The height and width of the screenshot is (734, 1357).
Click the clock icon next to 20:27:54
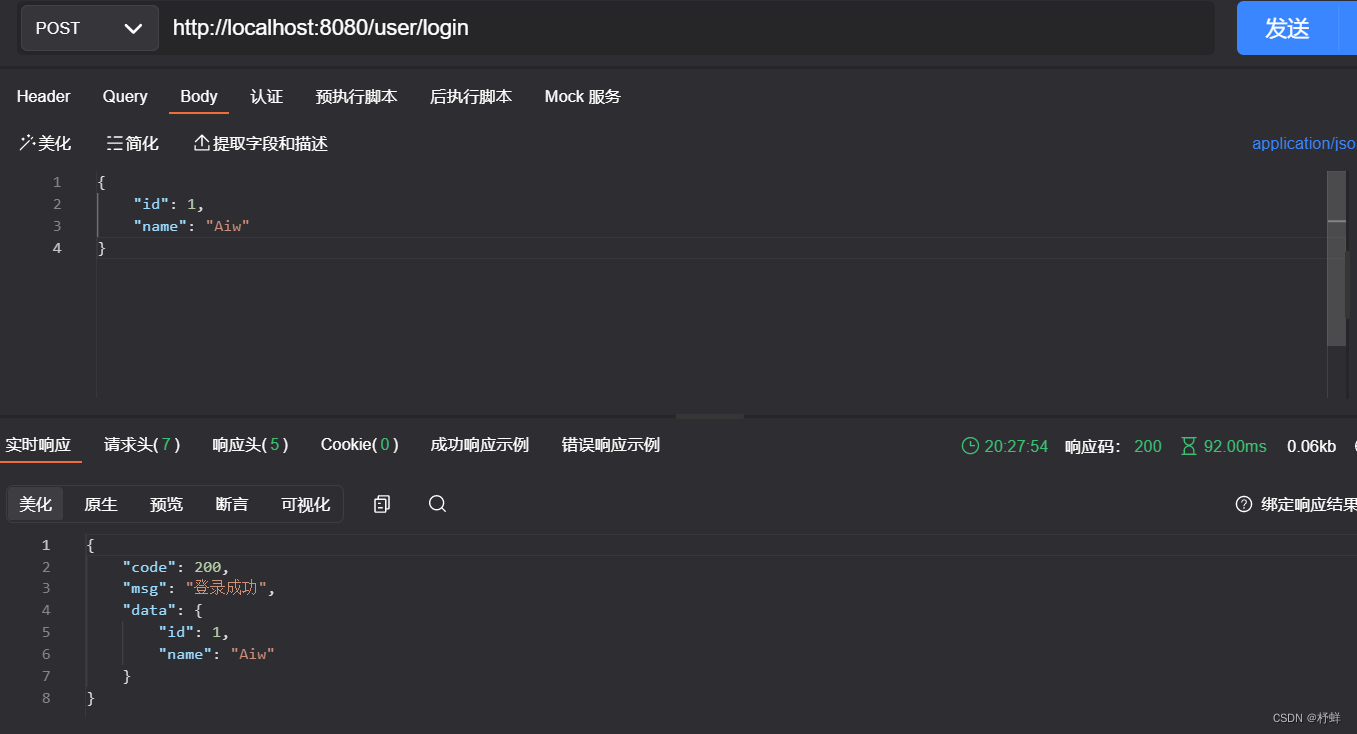[970, 446]
